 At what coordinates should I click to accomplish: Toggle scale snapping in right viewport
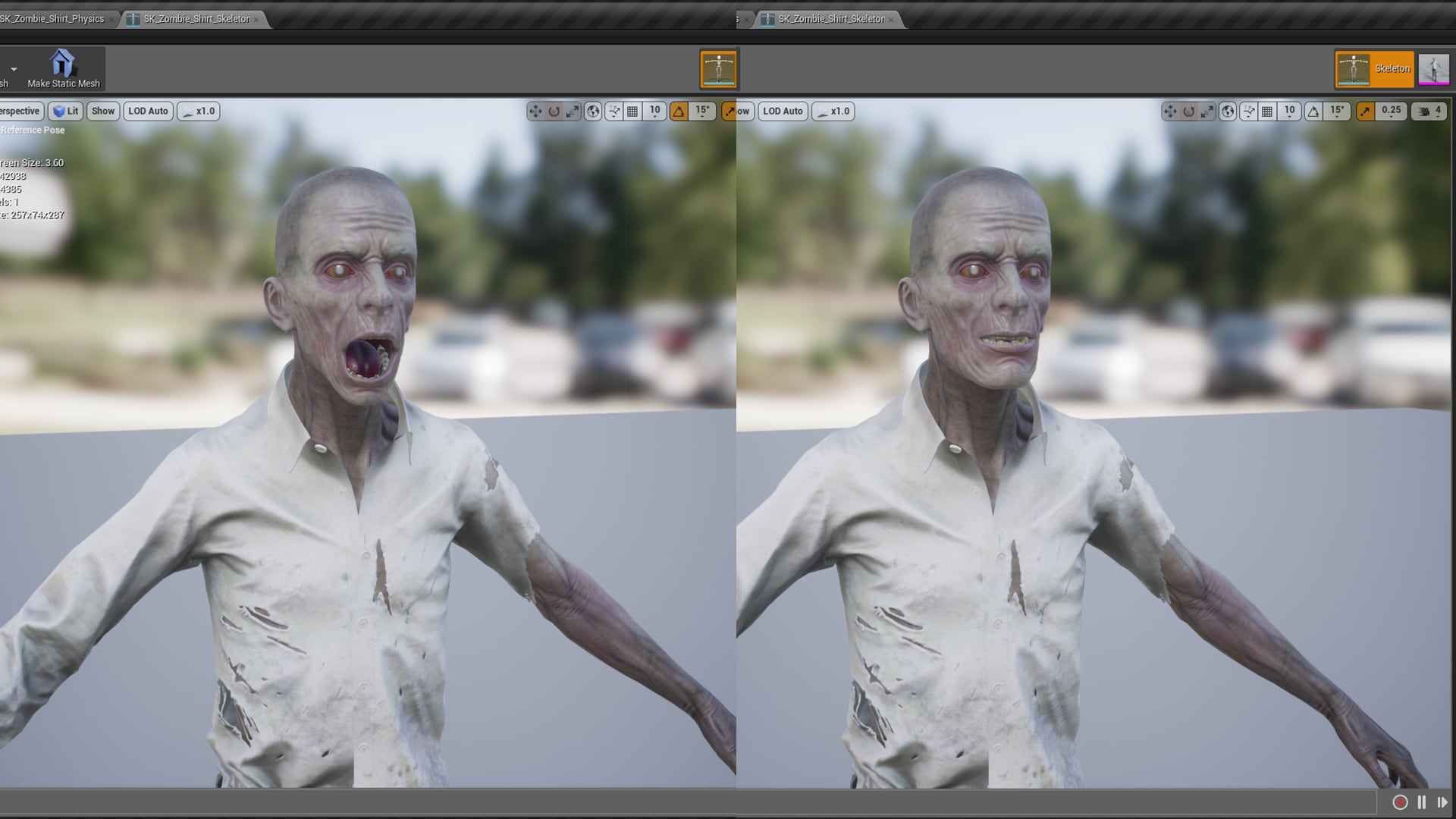[1366, 111]
